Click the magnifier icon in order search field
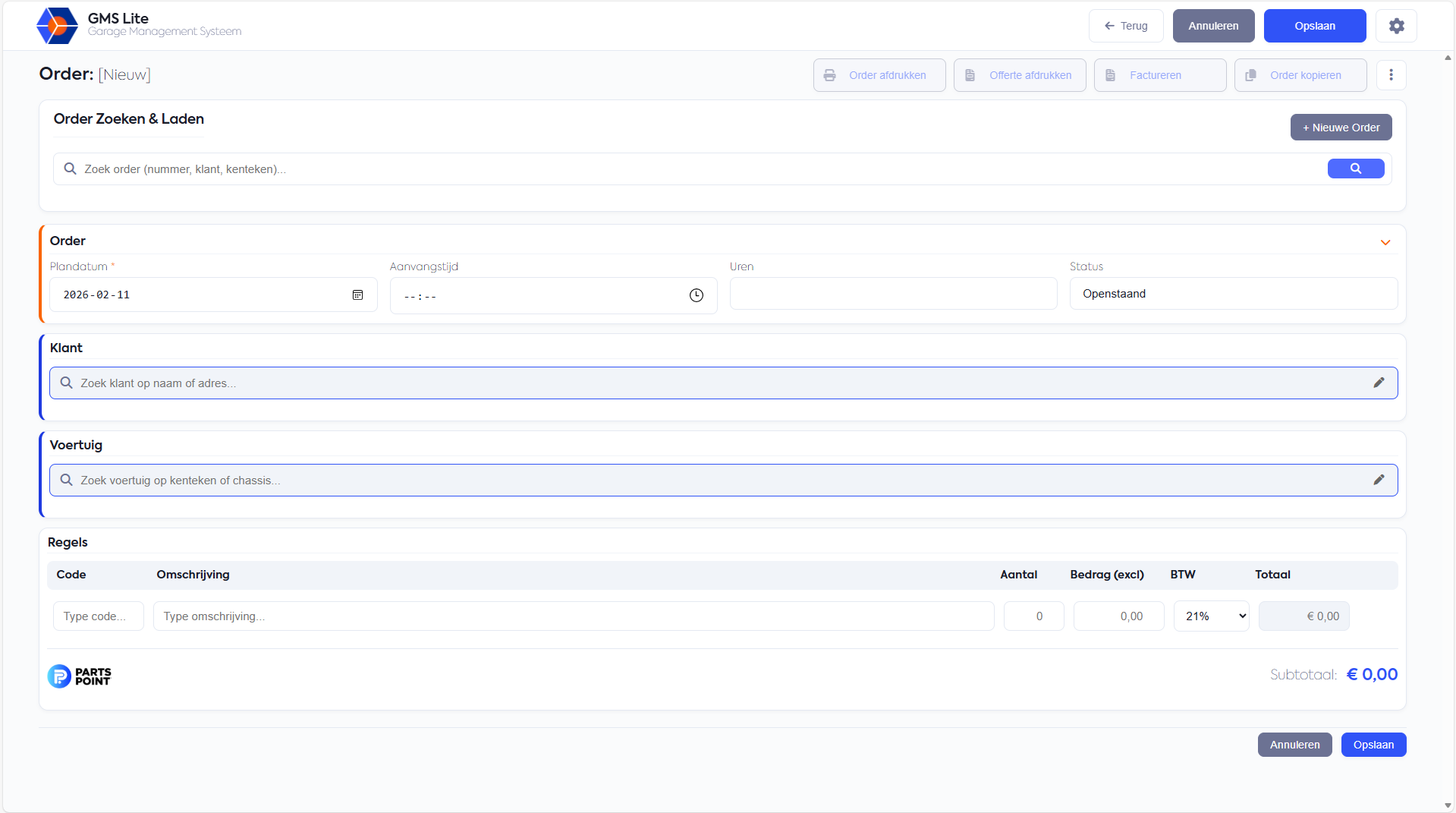1456x813 pixels. 70,169
